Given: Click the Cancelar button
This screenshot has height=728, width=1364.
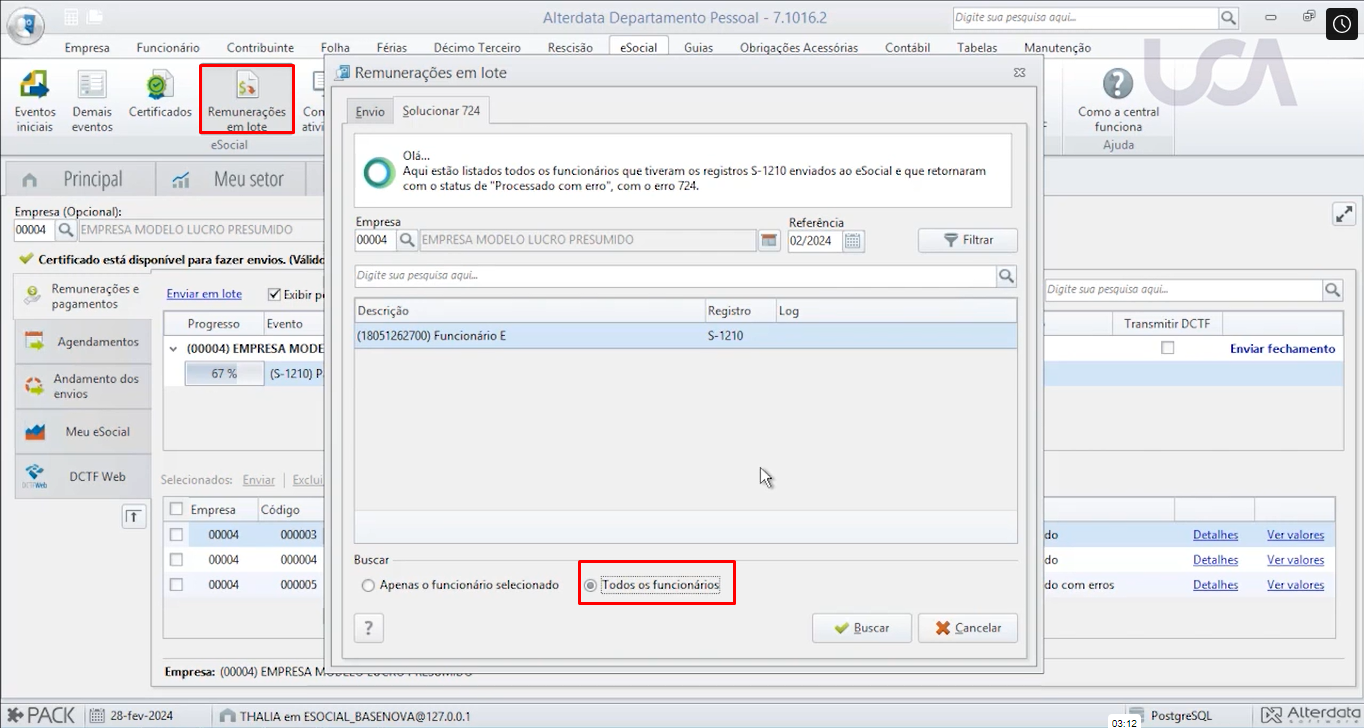Looking at the screenshot, I should pos(967,628).
